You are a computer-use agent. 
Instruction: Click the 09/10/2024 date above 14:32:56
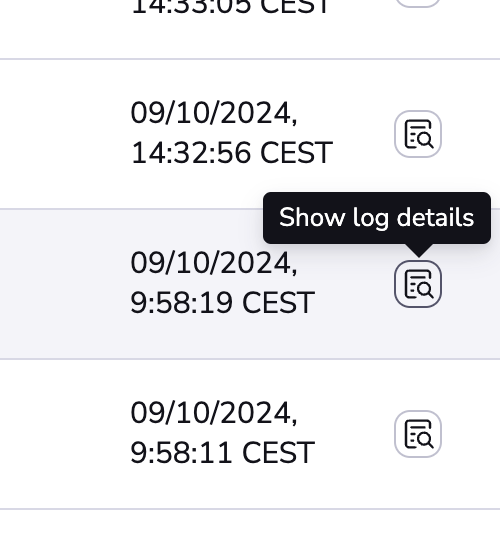tap(214, 113)
